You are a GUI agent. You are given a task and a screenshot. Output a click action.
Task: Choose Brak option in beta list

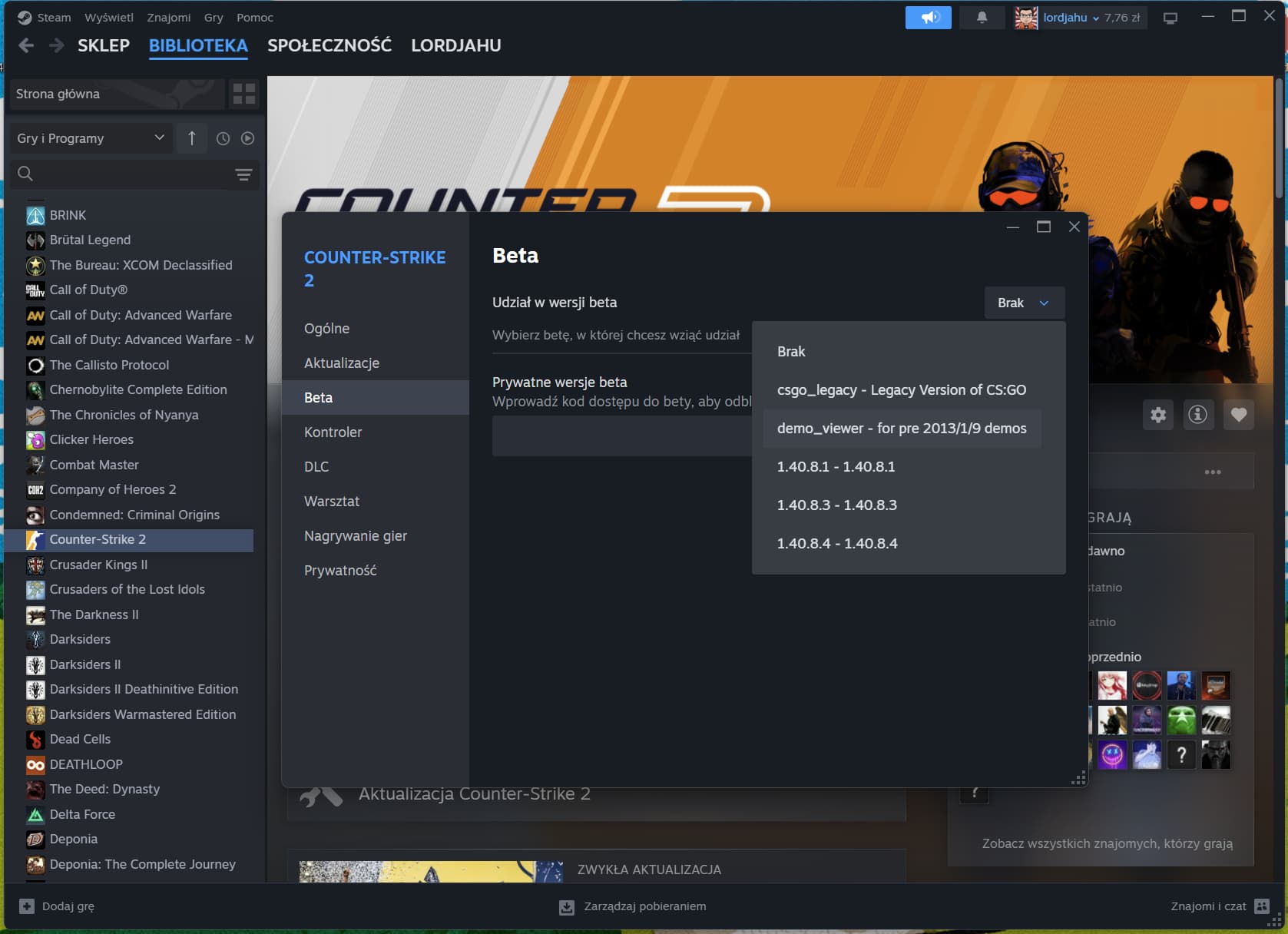(x=902, y=352)
